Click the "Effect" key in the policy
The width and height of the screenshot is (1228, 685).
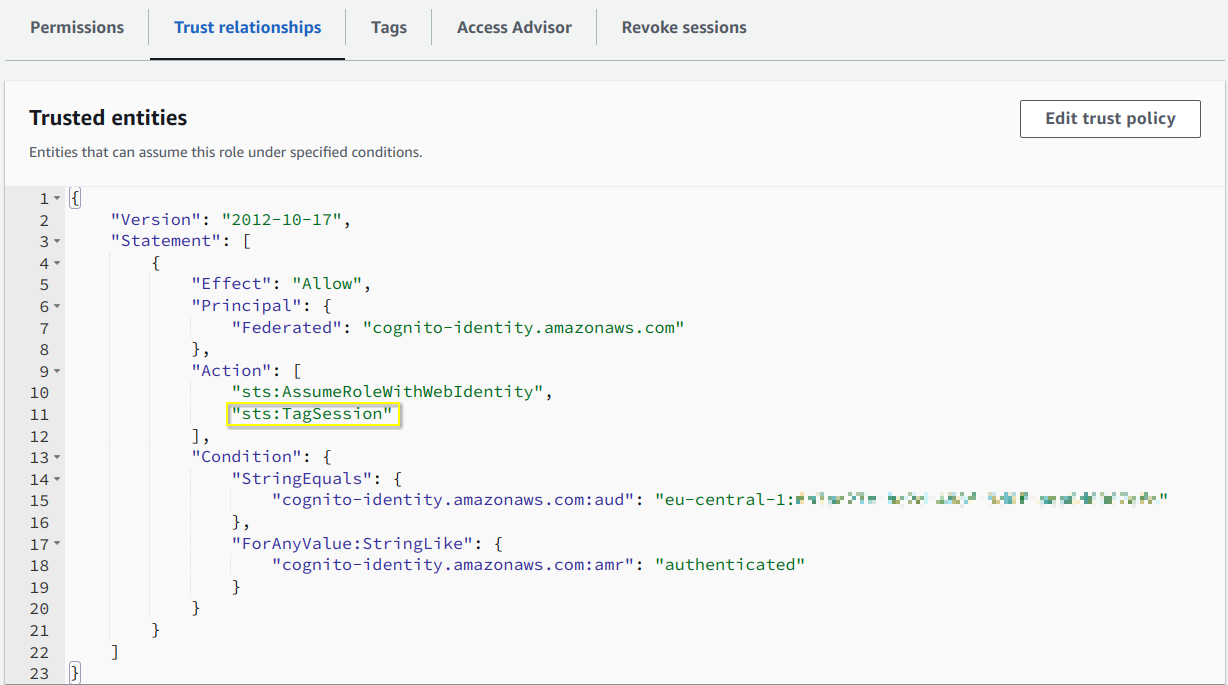click(231, 284)
